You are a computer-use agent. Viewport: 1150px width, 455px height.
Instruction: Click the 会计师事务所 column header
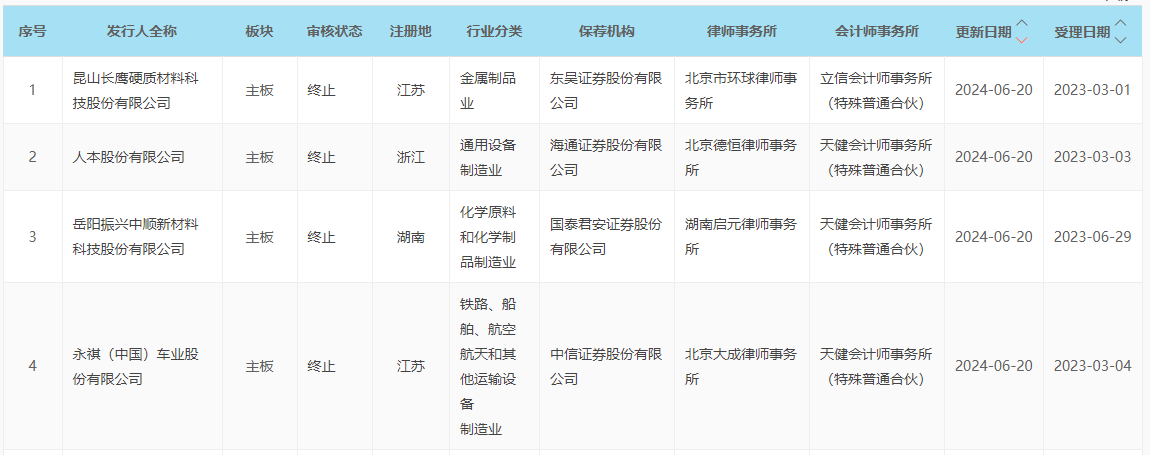tap(876, 32)
